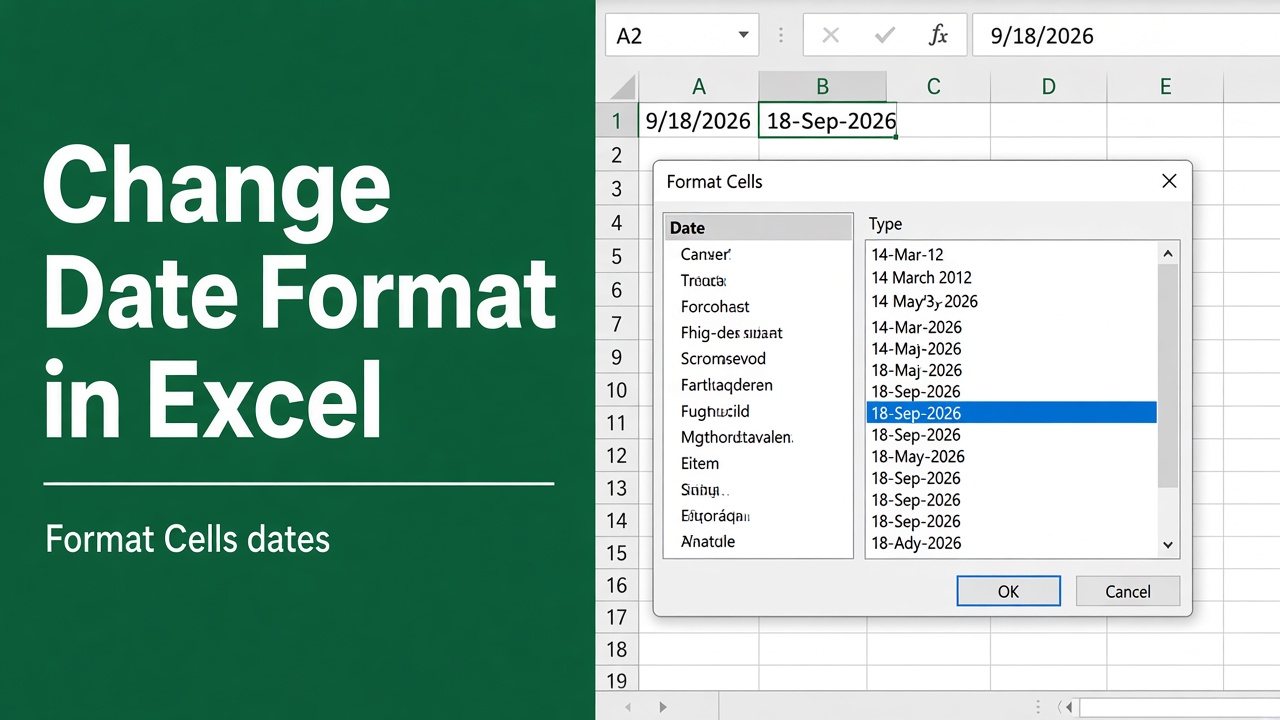The width and height of the screenshot is (1280, 720).
Task: Close the Format Cells dialog with X
Action: pyautogui.click(x=1169, y=181)
